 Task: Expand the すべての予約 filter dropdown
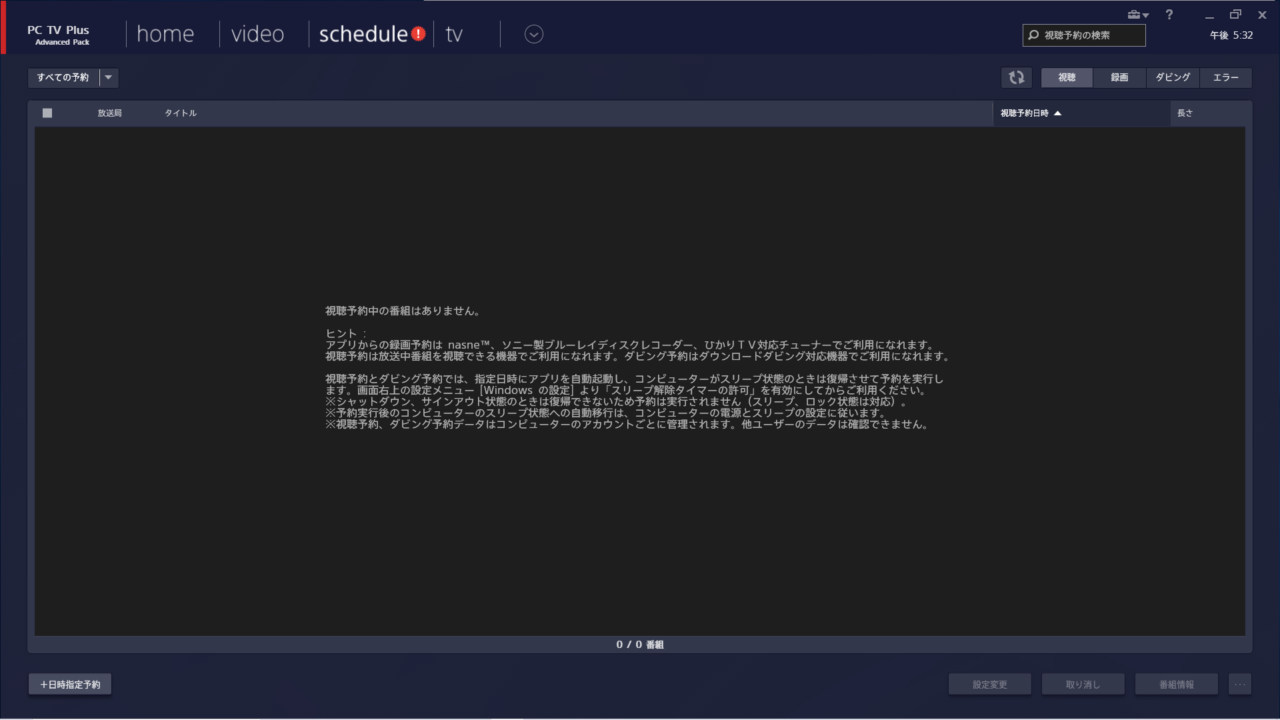coord(108,78)
